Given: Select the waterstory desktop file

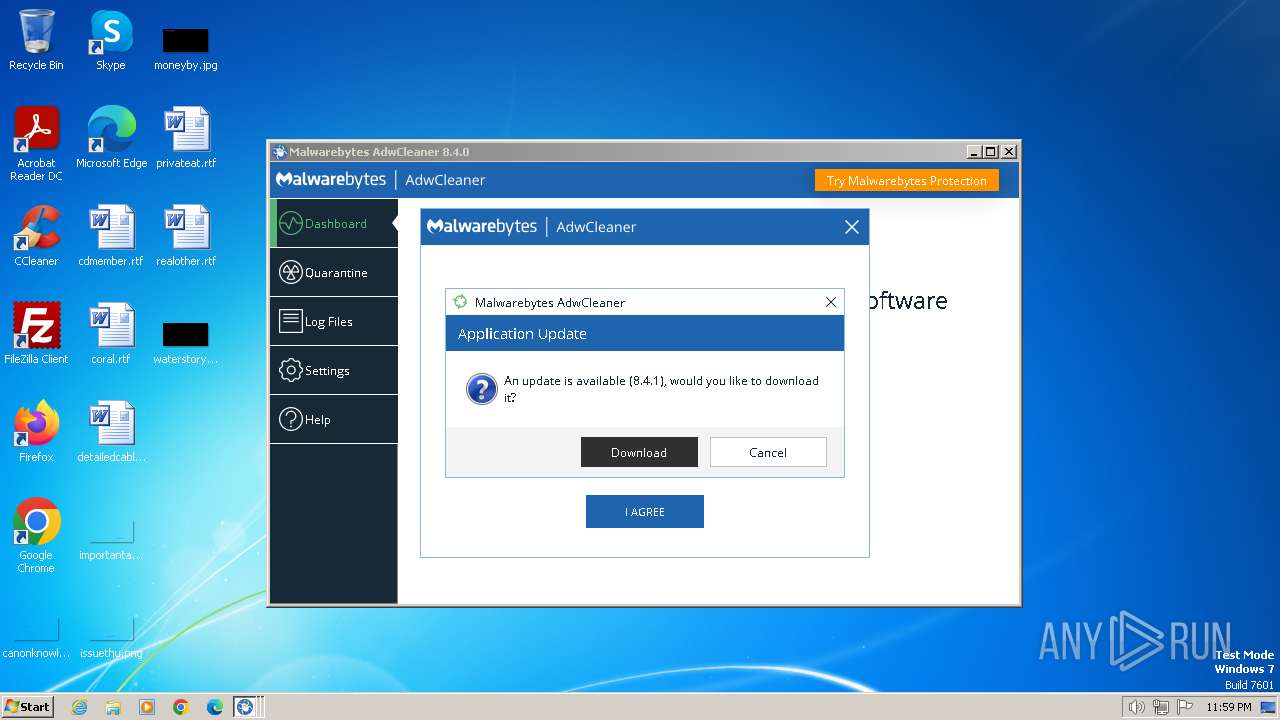Looking at the screenshot, I should (x=186, y=342).
